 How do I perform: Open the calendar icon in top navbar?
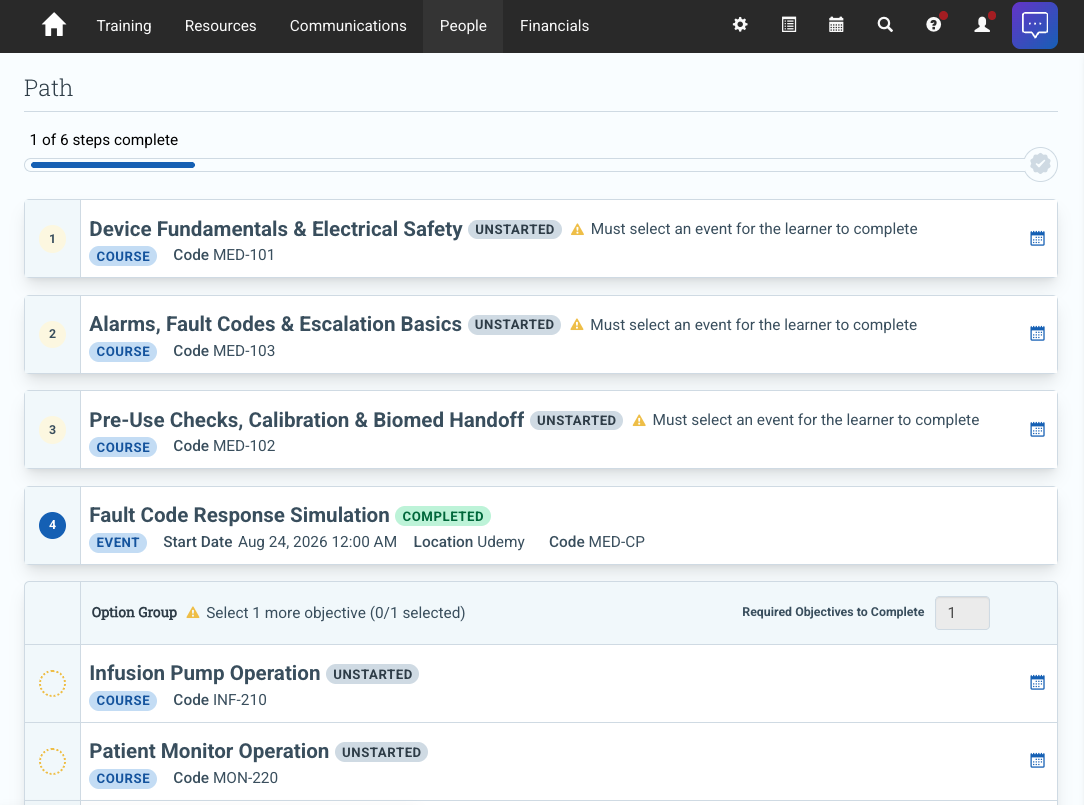(x=836, y=25)
